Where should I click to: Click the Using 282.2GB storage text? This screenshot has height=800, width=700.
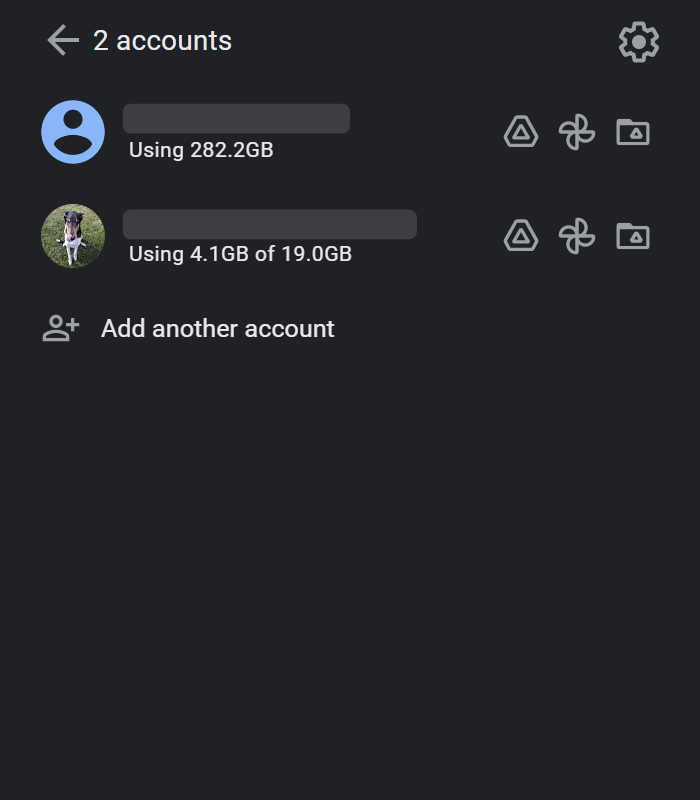(x=201, y=150)
